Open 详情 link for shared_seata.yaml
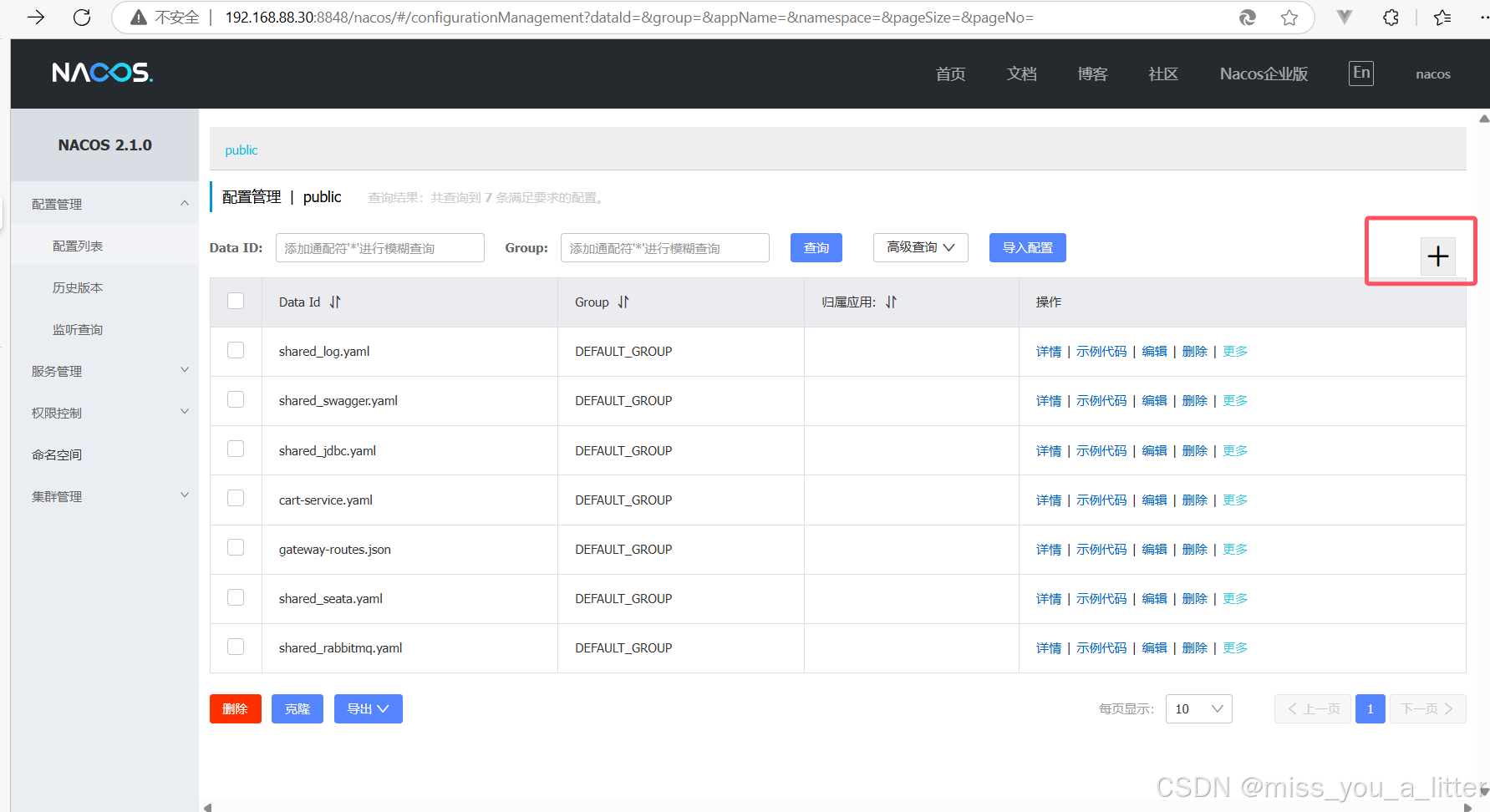Viewport: 1490px width, 812px height. click(1048, 598)
